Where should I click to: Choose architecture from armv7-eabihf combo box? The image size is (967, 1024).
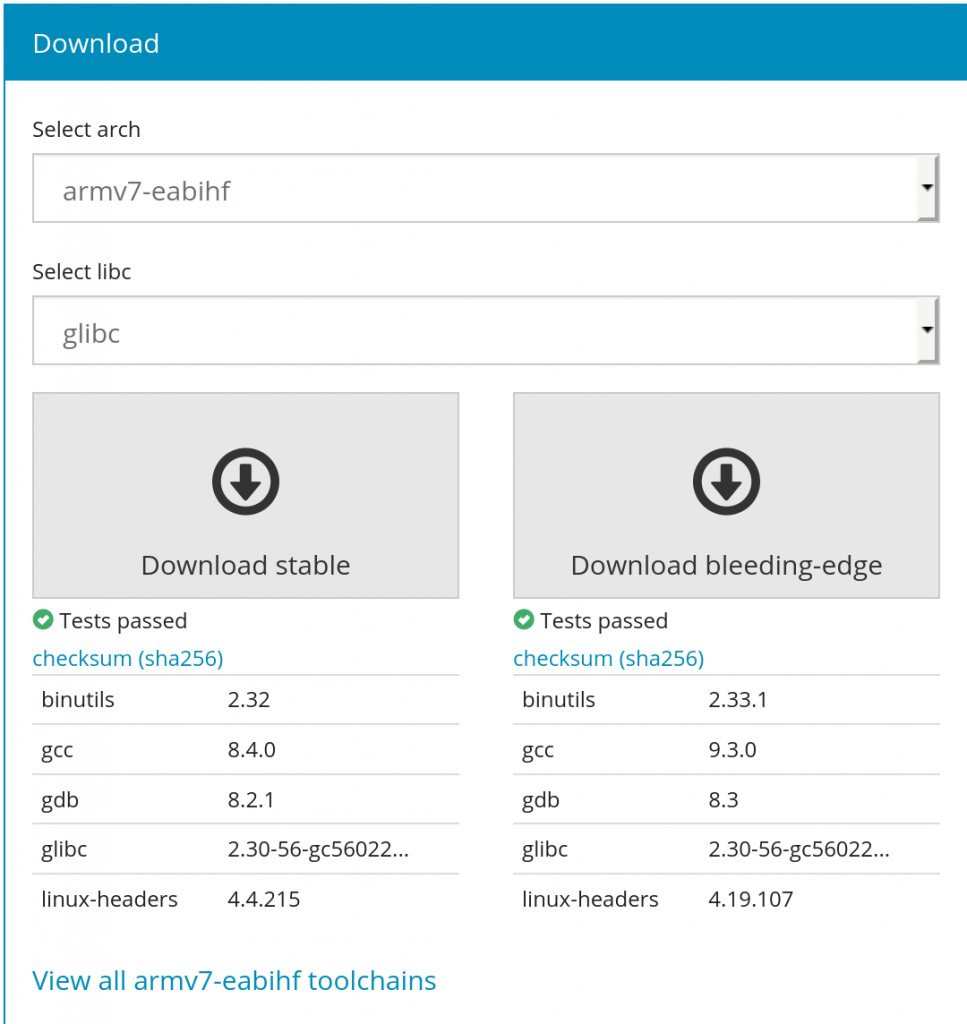coord(486,188)
